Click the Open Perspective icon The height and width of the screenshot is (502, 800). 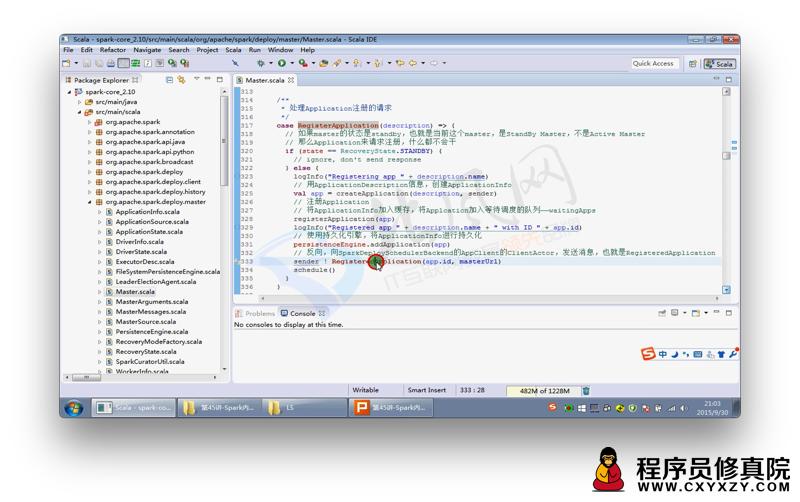[x=692, y=64]
